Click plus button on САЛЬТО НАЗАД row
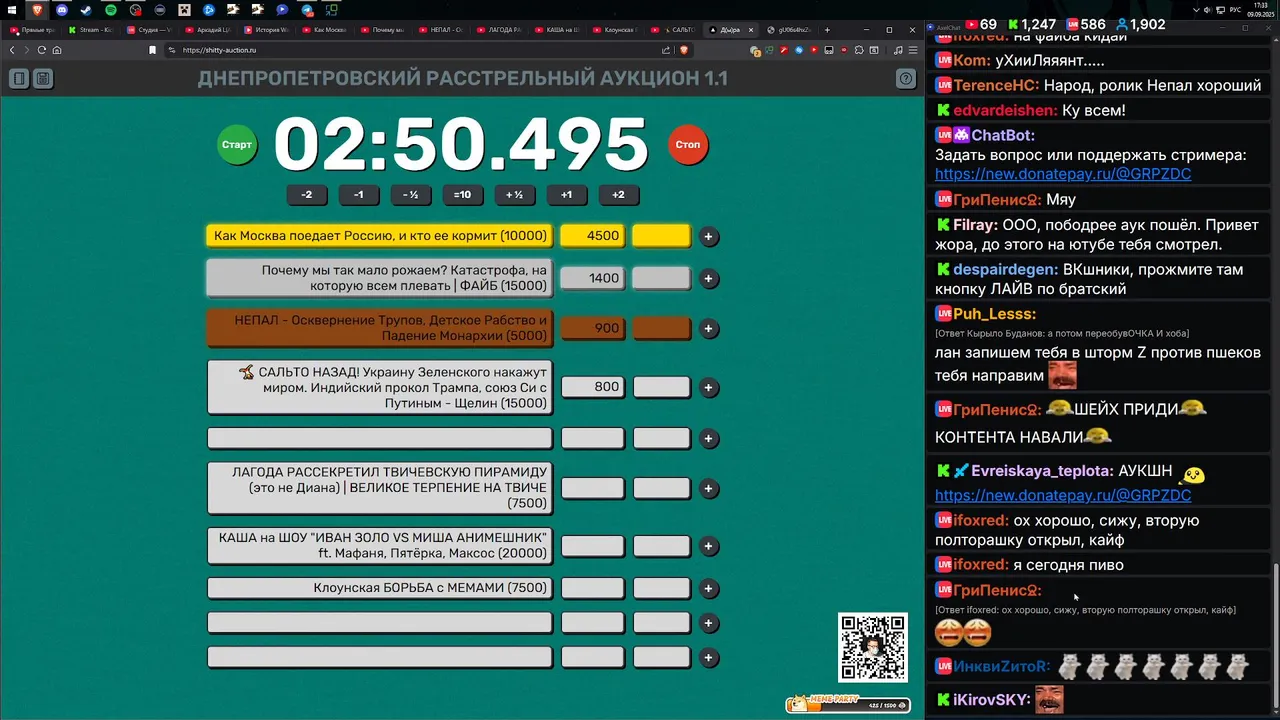1280x720 pixels. point(709,387)
